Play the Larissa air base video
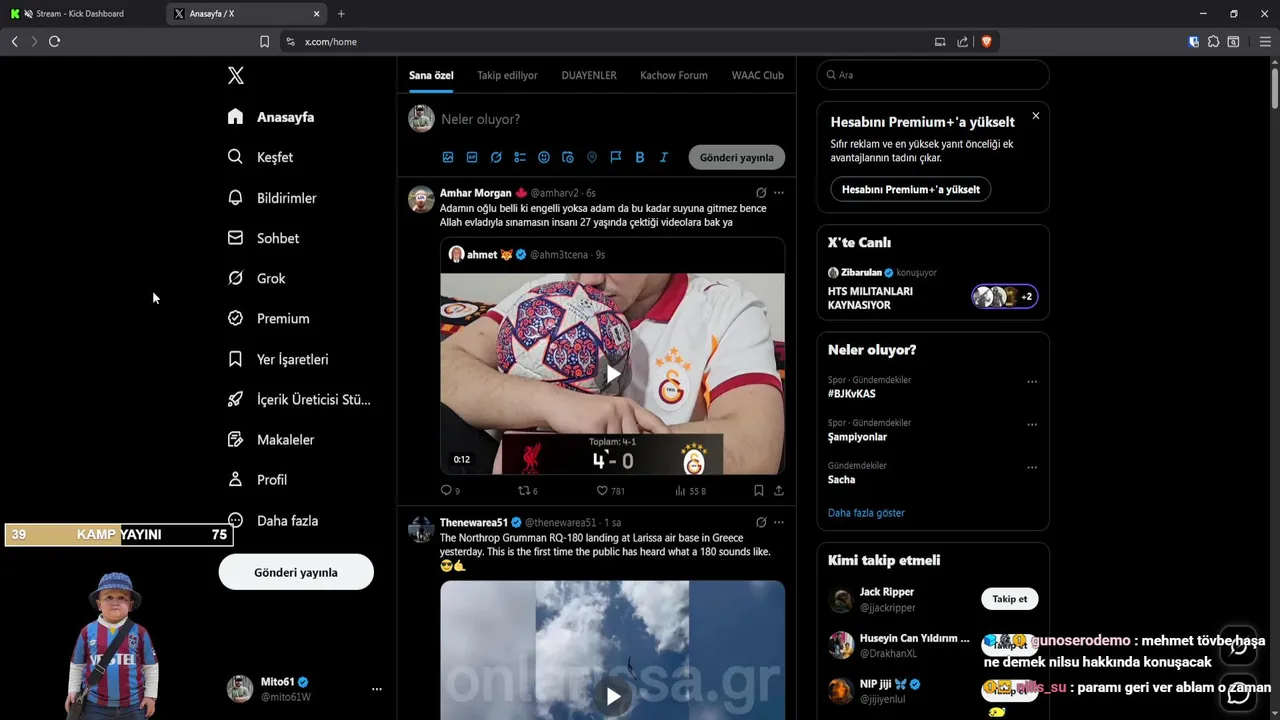The image size is (1280, 720). coord(613,696)
